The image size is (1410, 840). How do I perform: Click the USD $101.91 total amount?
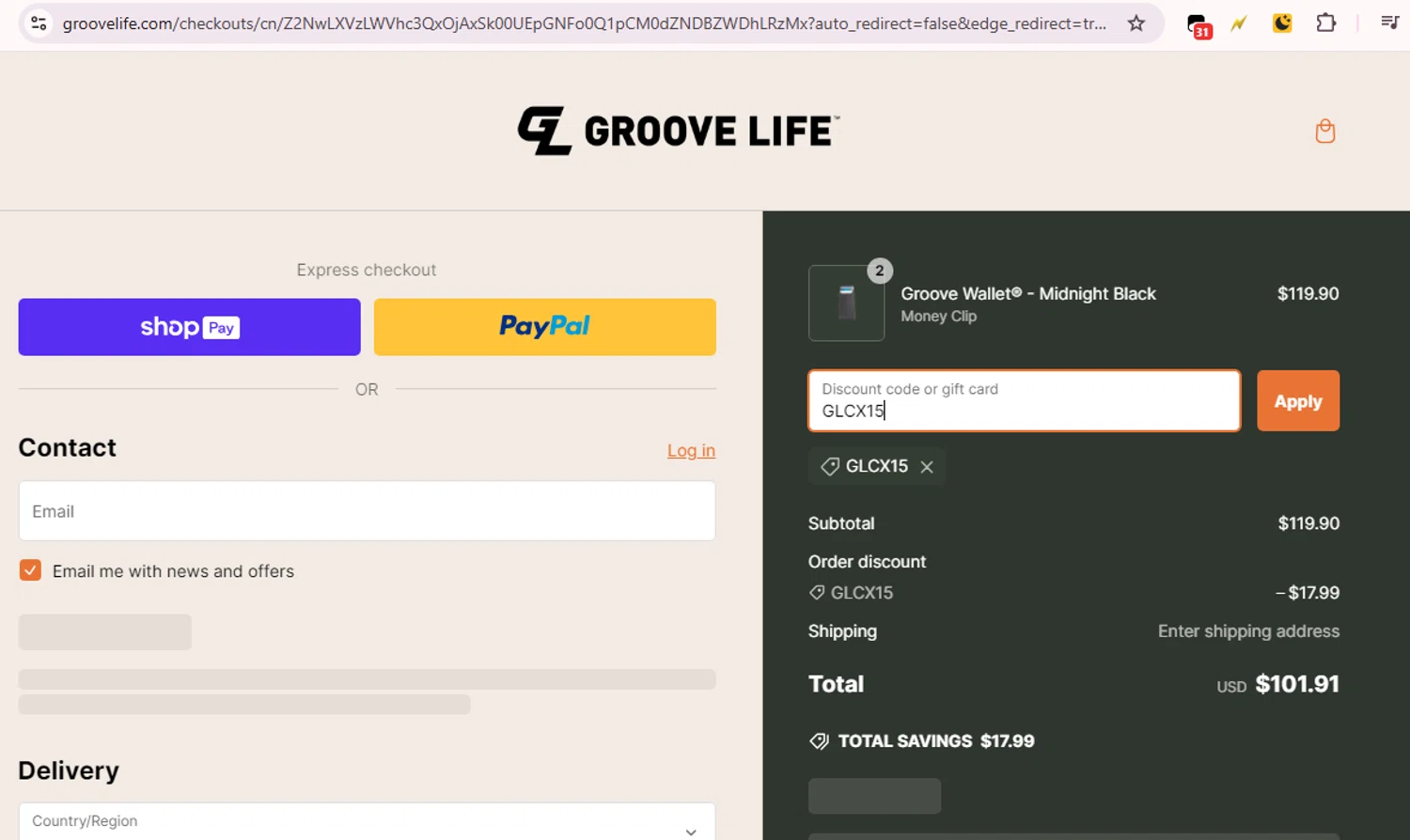coord(1277,684)
